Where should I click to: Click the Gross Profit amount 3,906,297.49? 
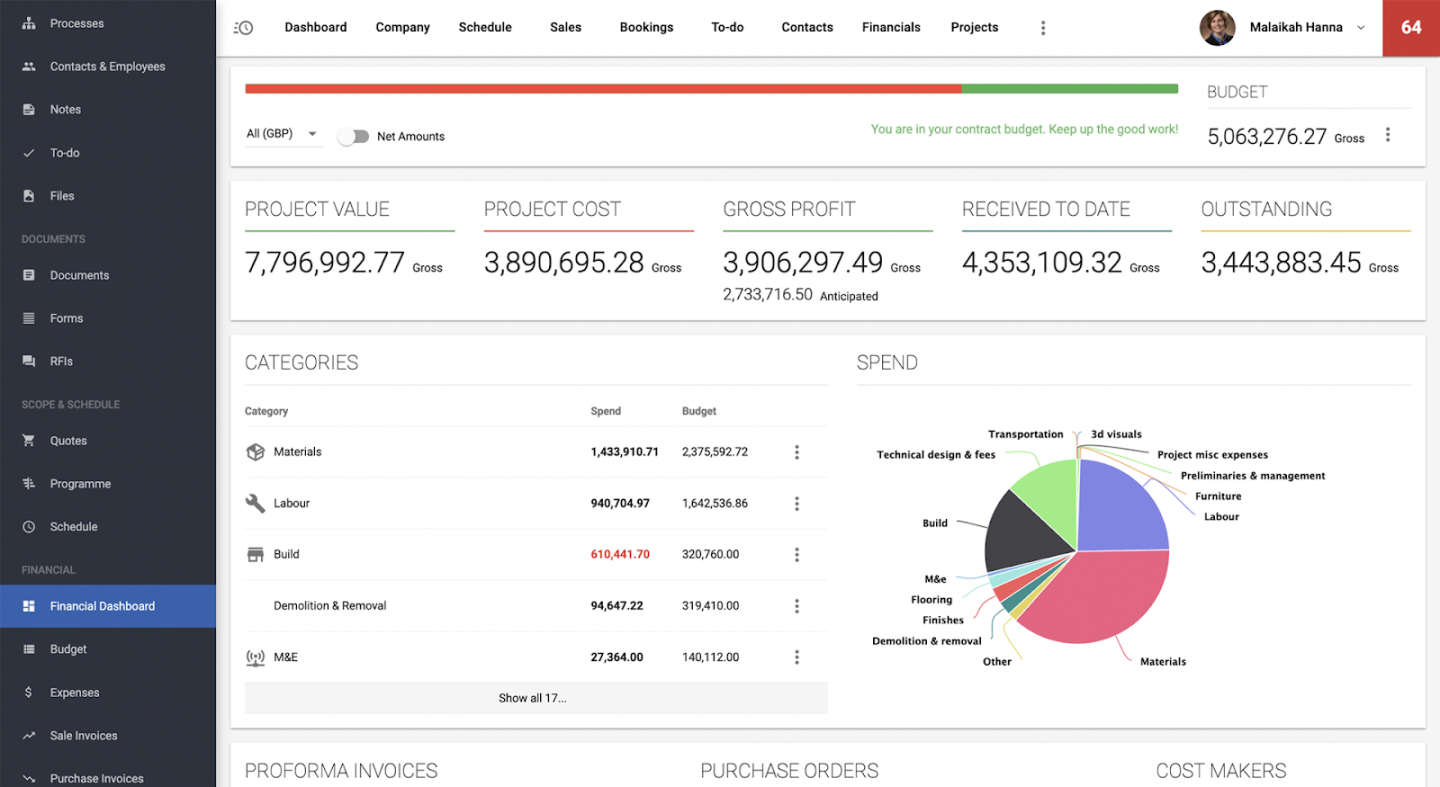pos(803,263)
